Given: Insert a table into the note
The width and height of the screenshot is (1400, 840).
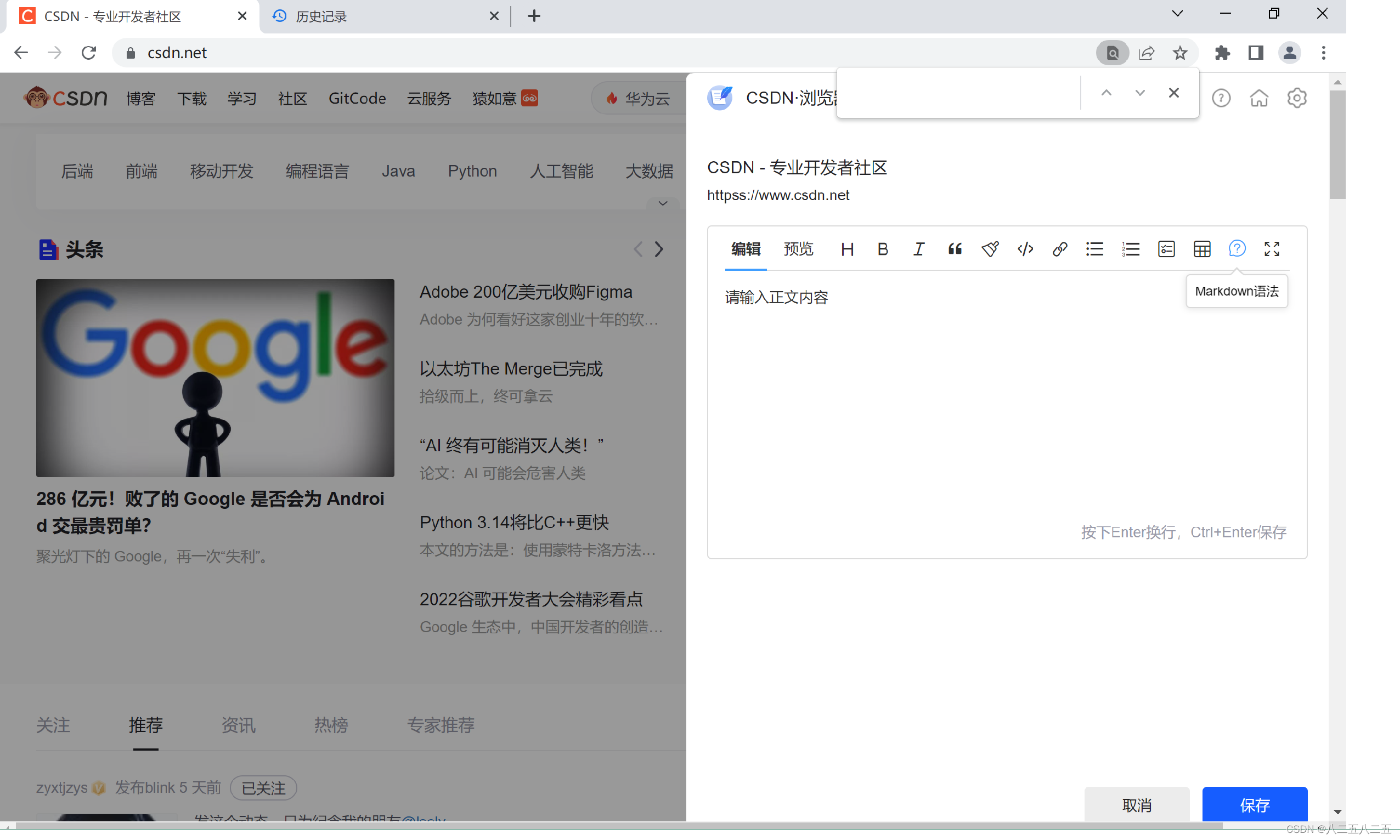Looking at the screenshot, I should [1201, 249].
